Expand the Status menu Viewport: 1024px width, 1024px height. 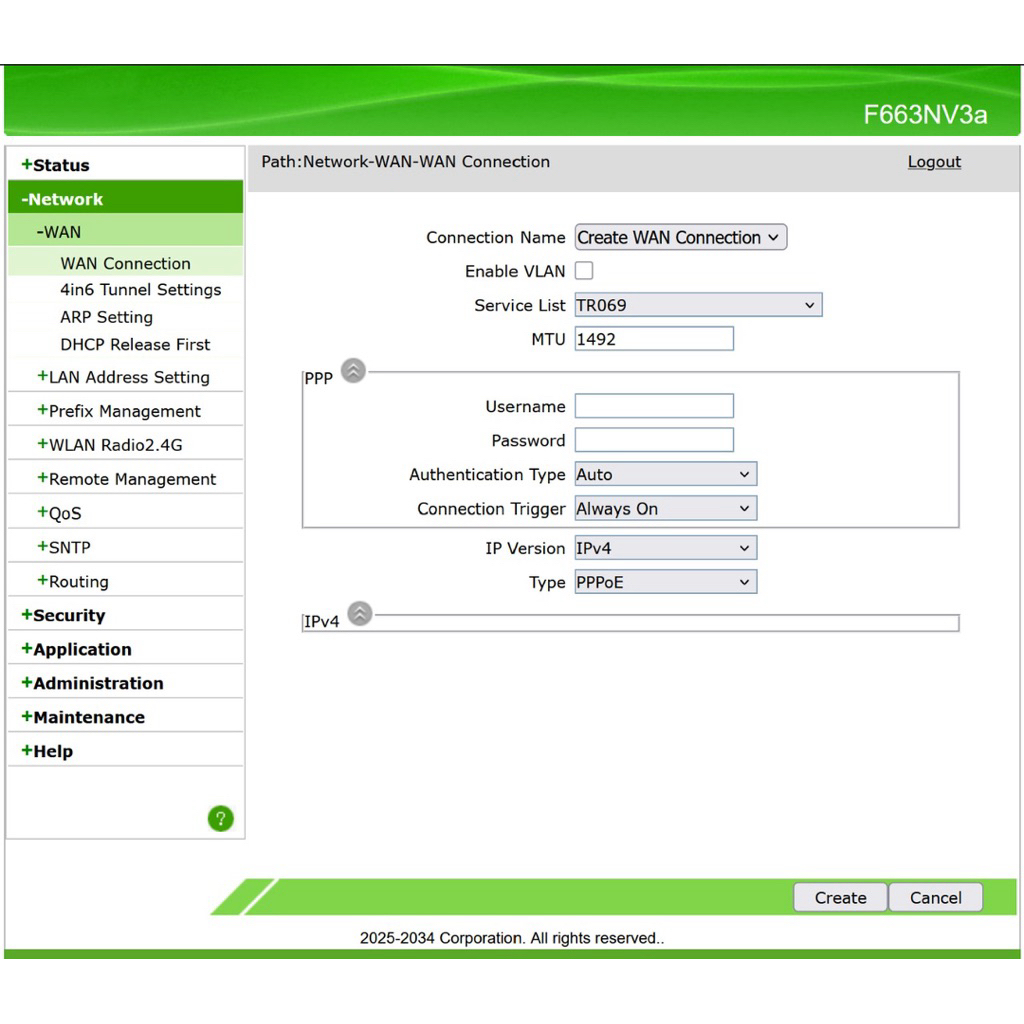click(56, 165)
